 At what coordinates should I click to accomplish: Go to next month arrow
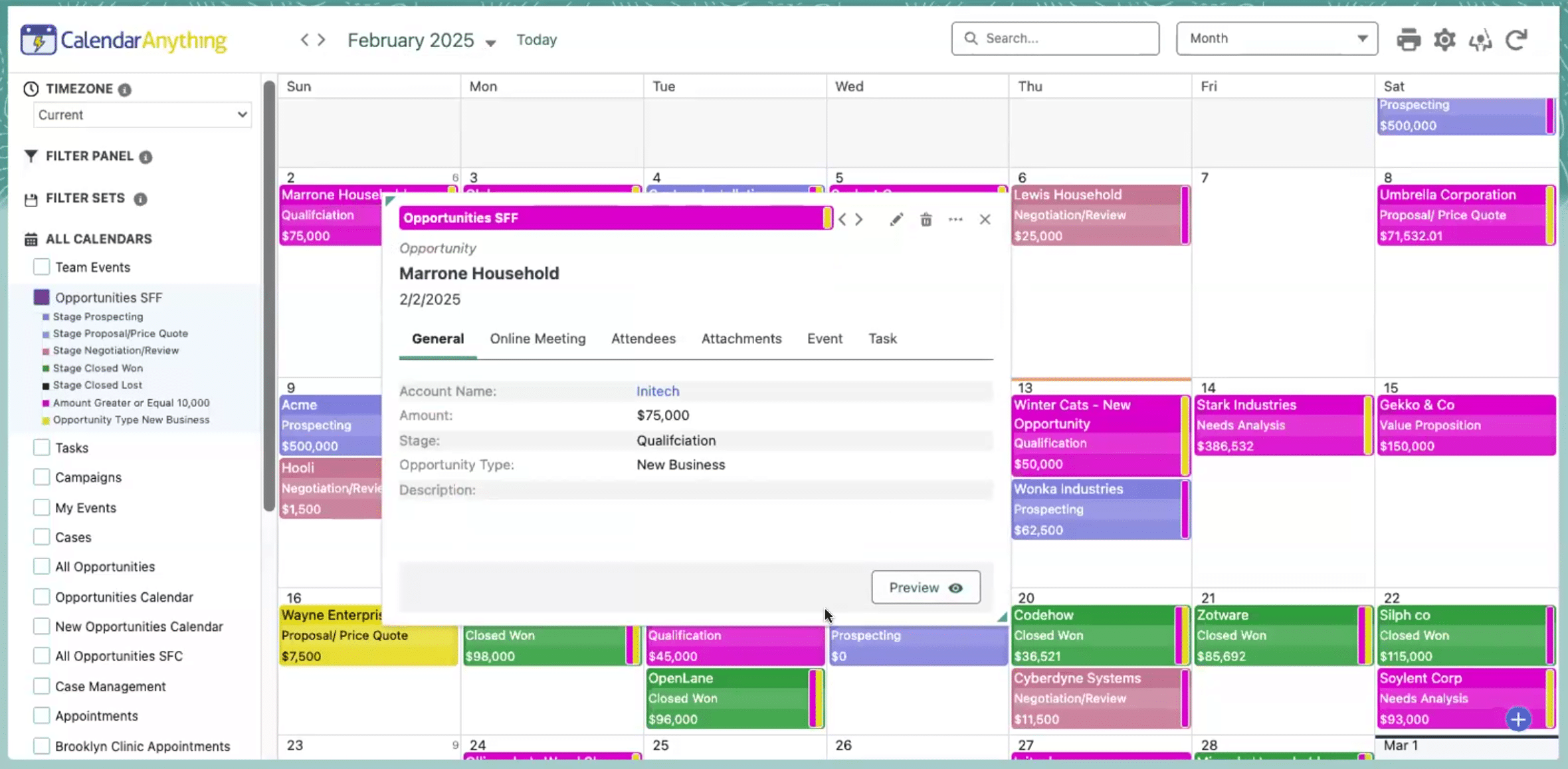point(322,40)
